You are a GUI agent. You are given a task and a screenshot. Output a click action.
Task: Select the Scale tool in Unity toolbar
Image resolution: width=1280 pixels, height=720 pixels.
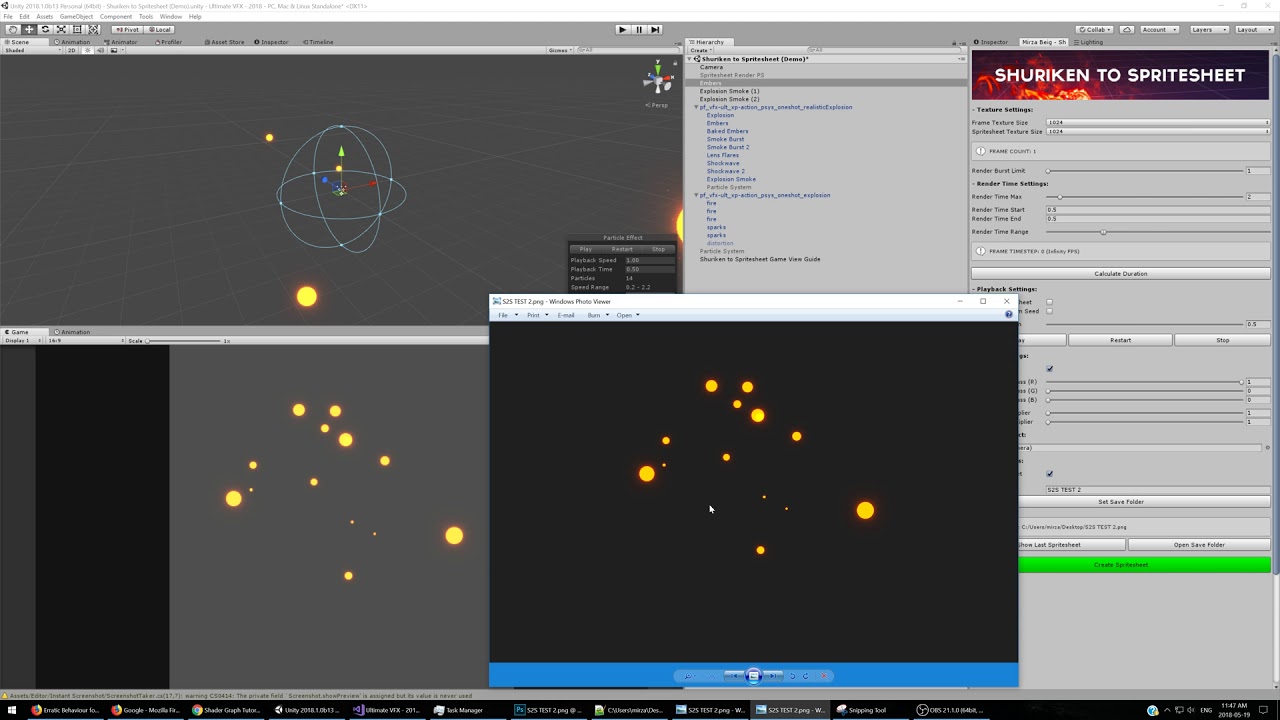pos(61,29)
